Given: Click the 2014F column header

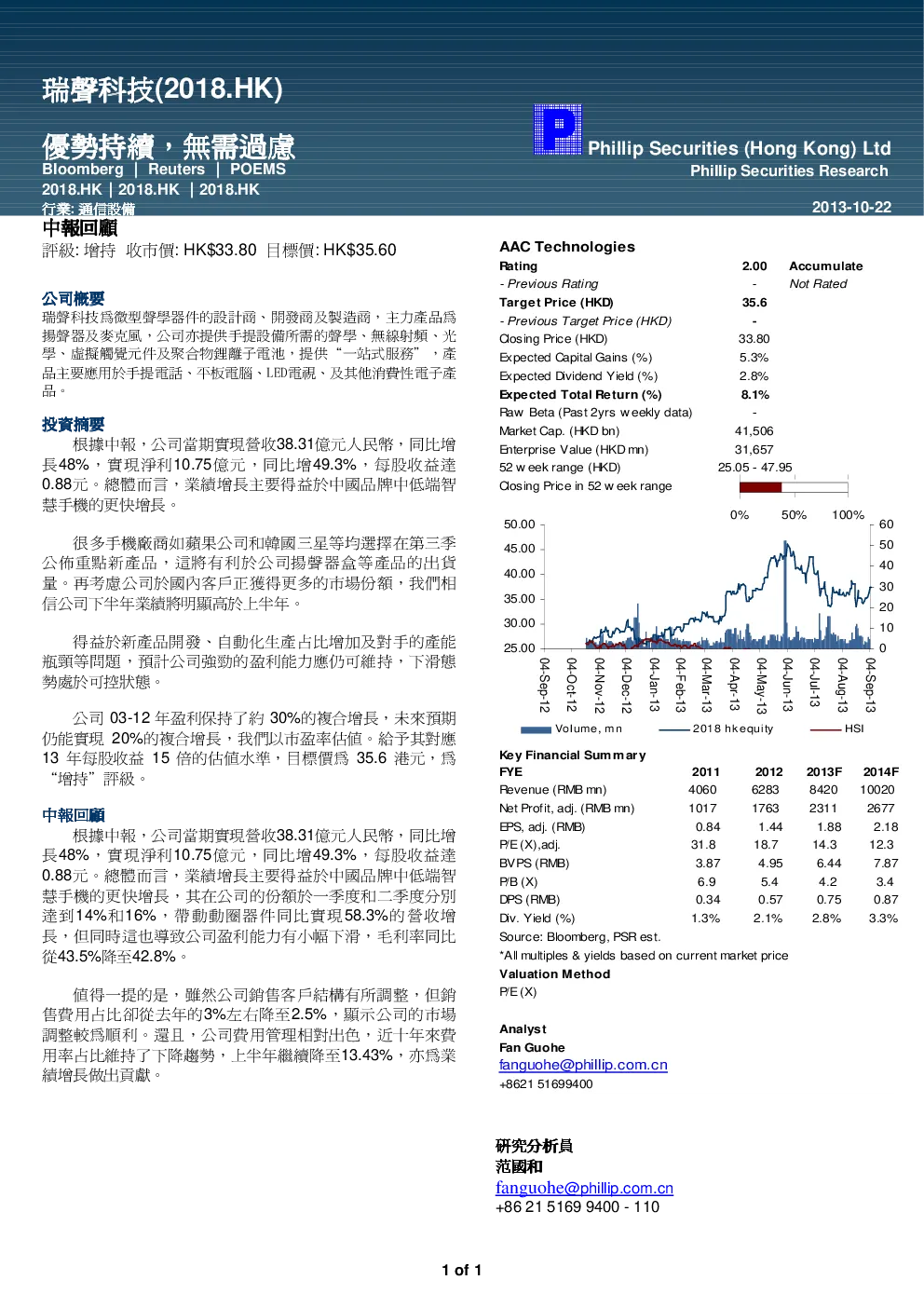Looking at the screenshot, I should 881,772.
